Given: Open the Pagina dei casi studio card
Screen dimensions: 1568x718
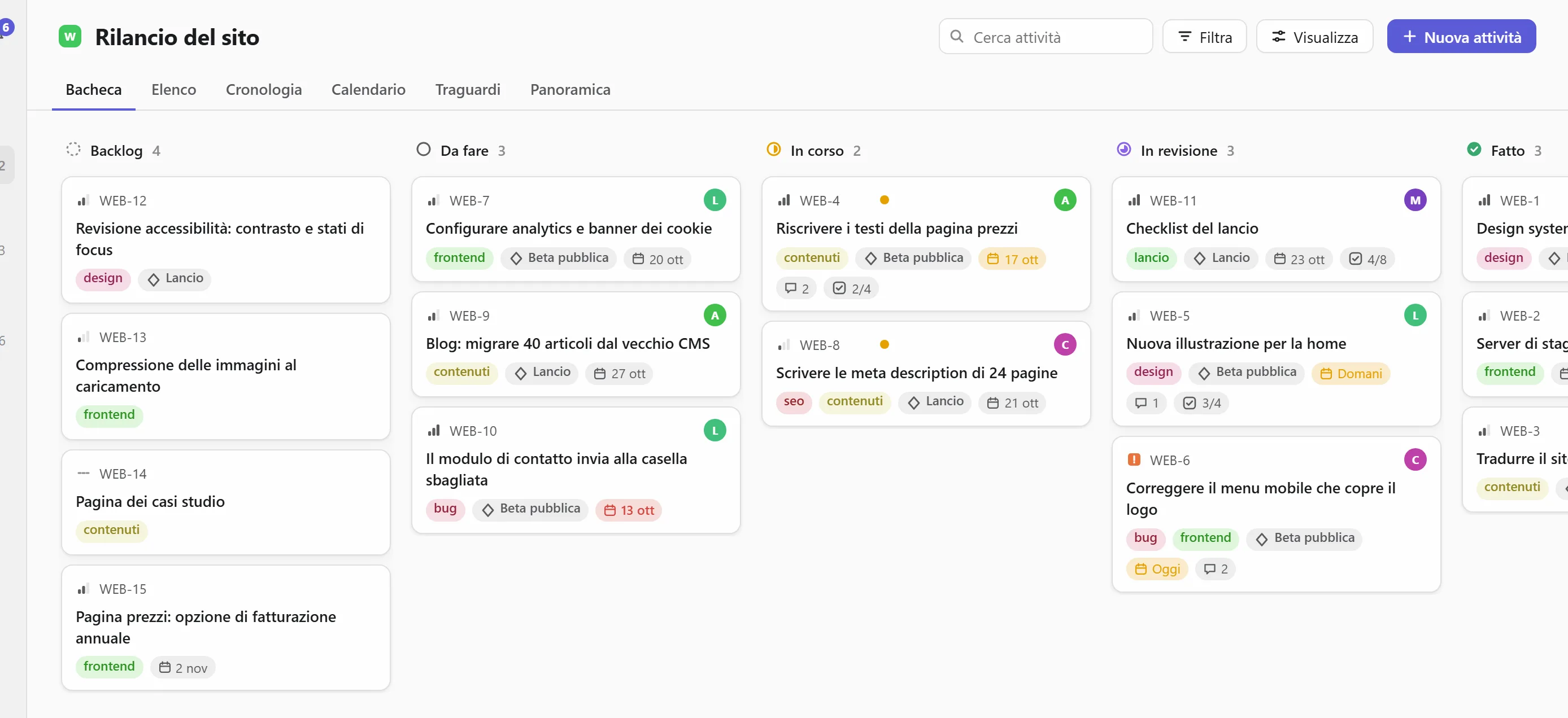Looking at the screenshot, I should tap(226, 502).
